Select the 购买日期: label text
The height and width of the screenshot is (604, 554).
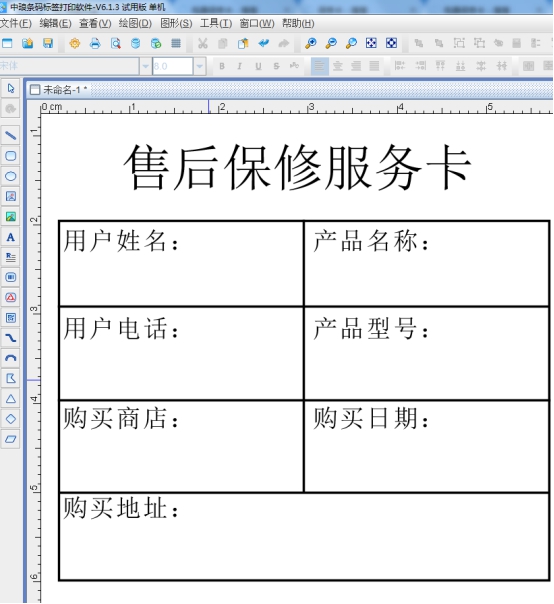point(371,418)
